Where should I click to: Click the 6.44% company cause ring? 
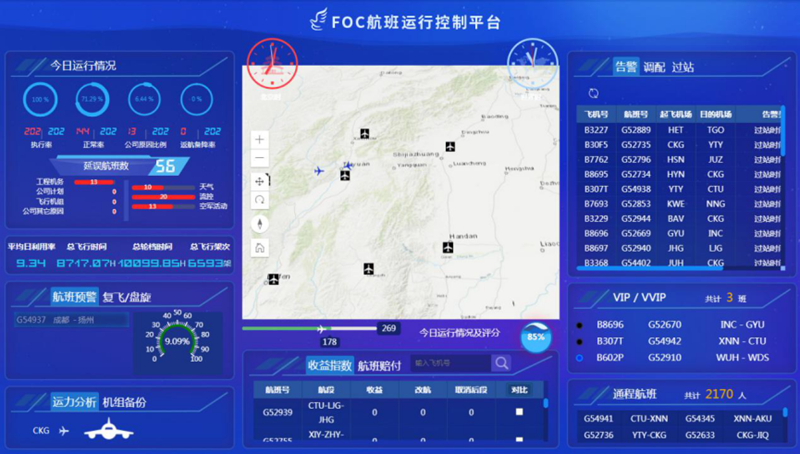pyautogui.click(x=144, y=99)
